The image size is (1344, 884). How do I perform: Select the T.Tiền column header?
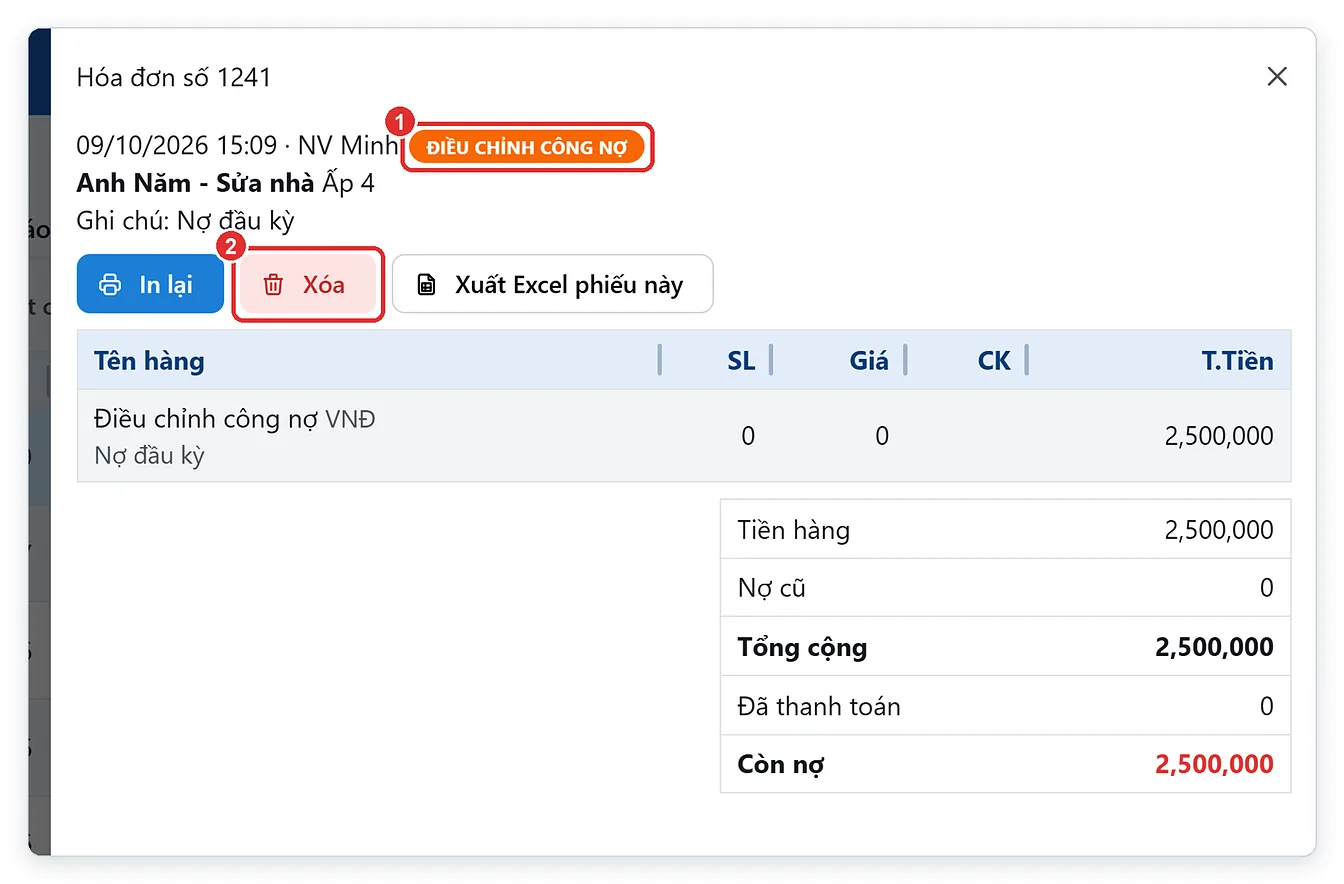point(1238,361)
